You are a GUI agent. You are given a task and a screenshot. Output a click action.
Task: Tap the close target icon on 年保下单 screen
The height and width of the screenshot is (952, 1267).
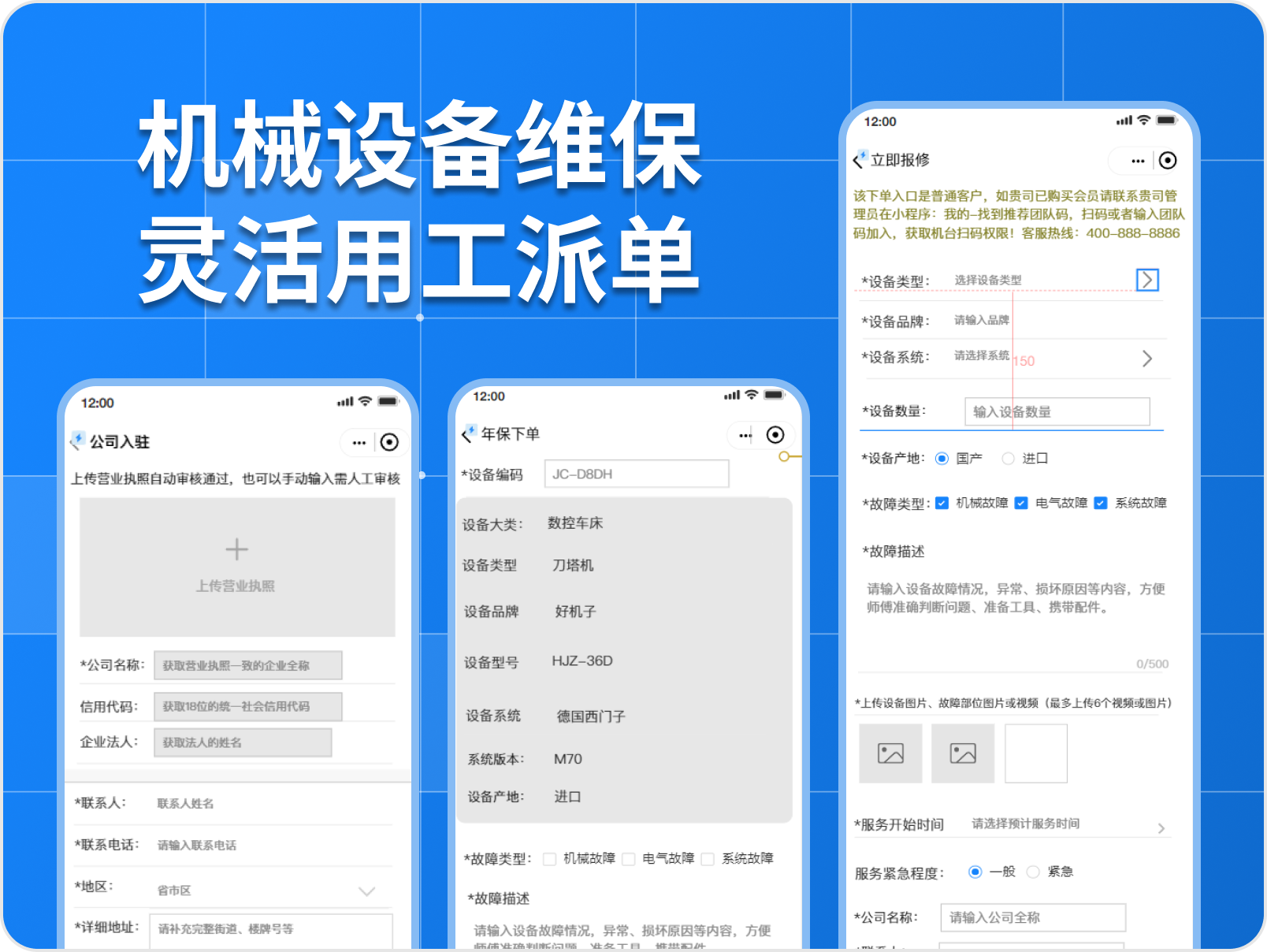(x=775, y=435)
